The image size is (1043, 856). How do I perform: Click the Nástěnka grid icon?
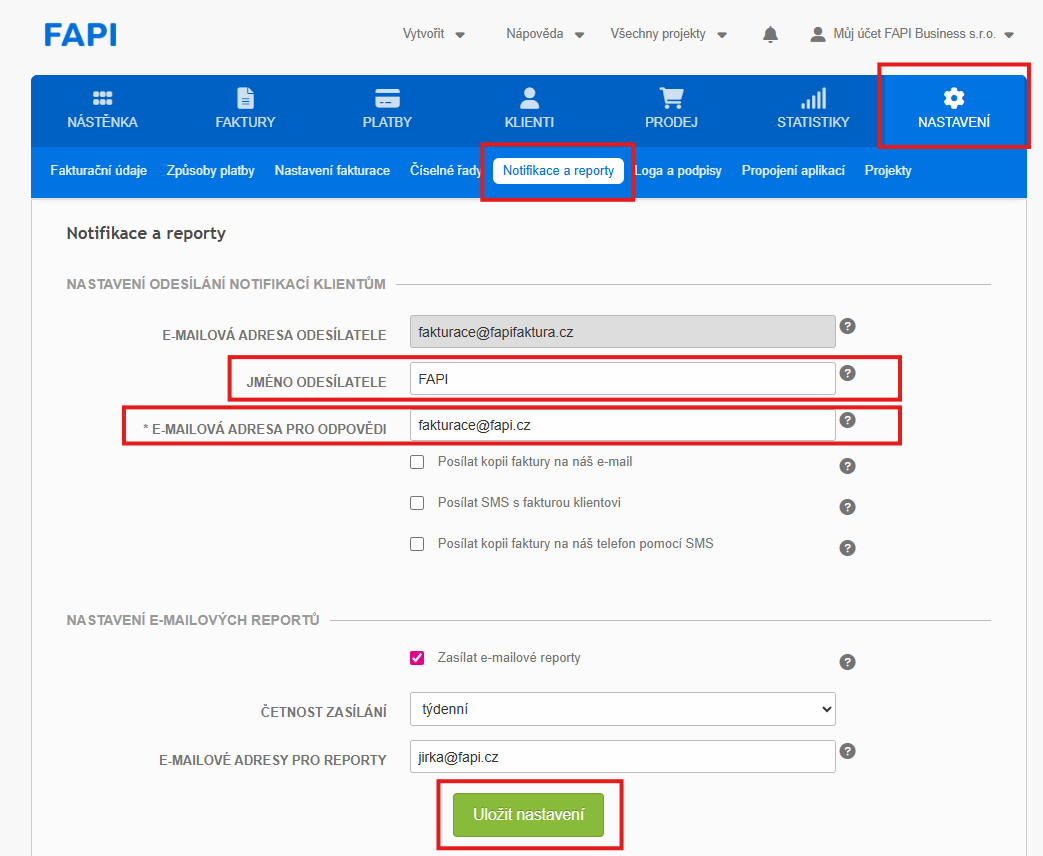click(102, 98)
